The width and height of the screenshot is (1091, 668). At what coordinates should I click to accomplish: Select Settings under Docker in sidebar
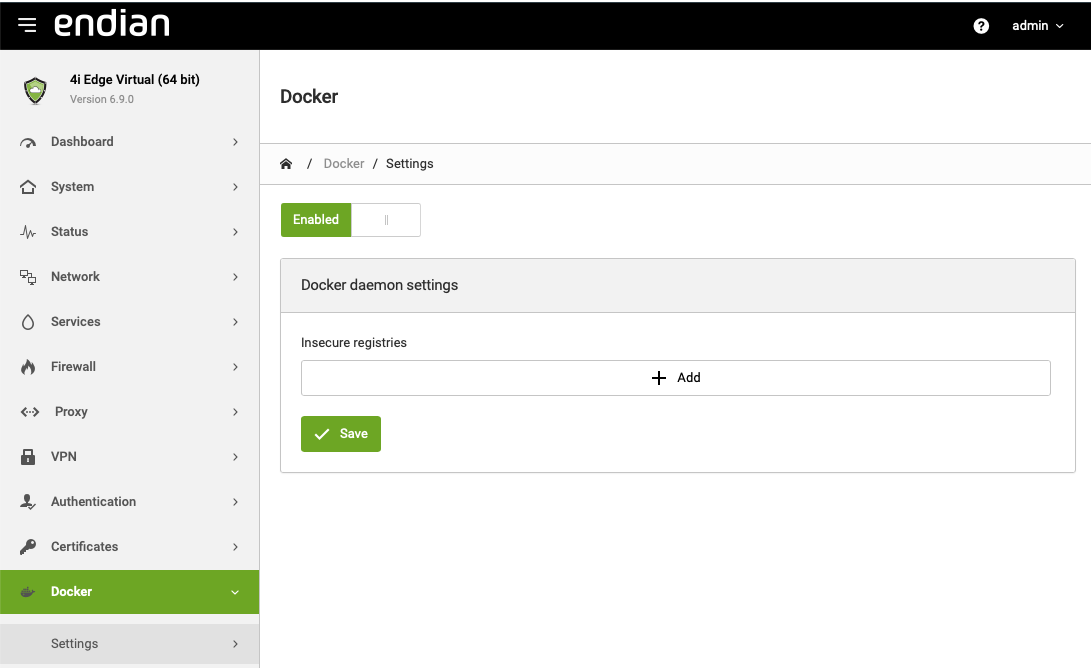[x=75, y=644]
